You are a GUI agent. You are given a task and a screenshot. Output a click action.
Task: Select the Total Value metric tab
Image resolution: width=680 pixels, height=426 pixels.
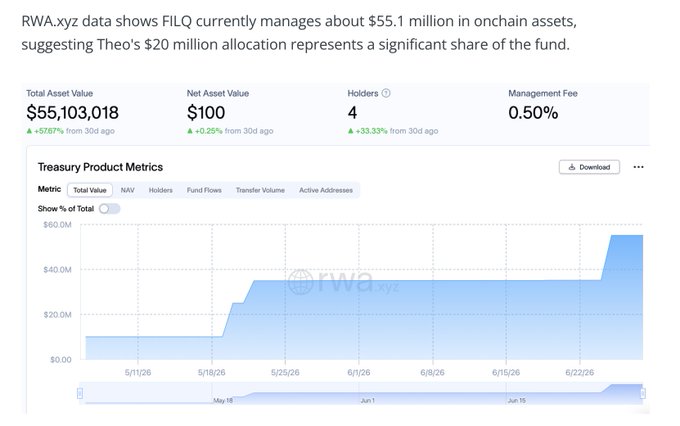pyautogui.click(x=90, y=190)
